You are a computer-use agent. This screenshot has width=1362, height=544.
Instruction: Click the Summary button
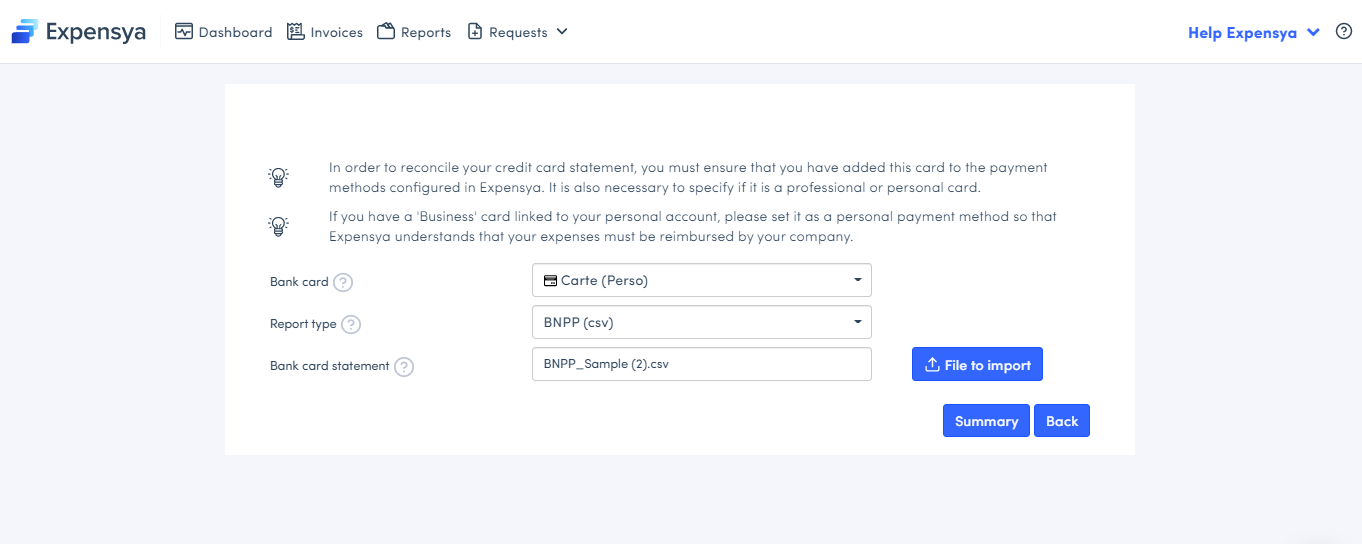pos(986,421)
